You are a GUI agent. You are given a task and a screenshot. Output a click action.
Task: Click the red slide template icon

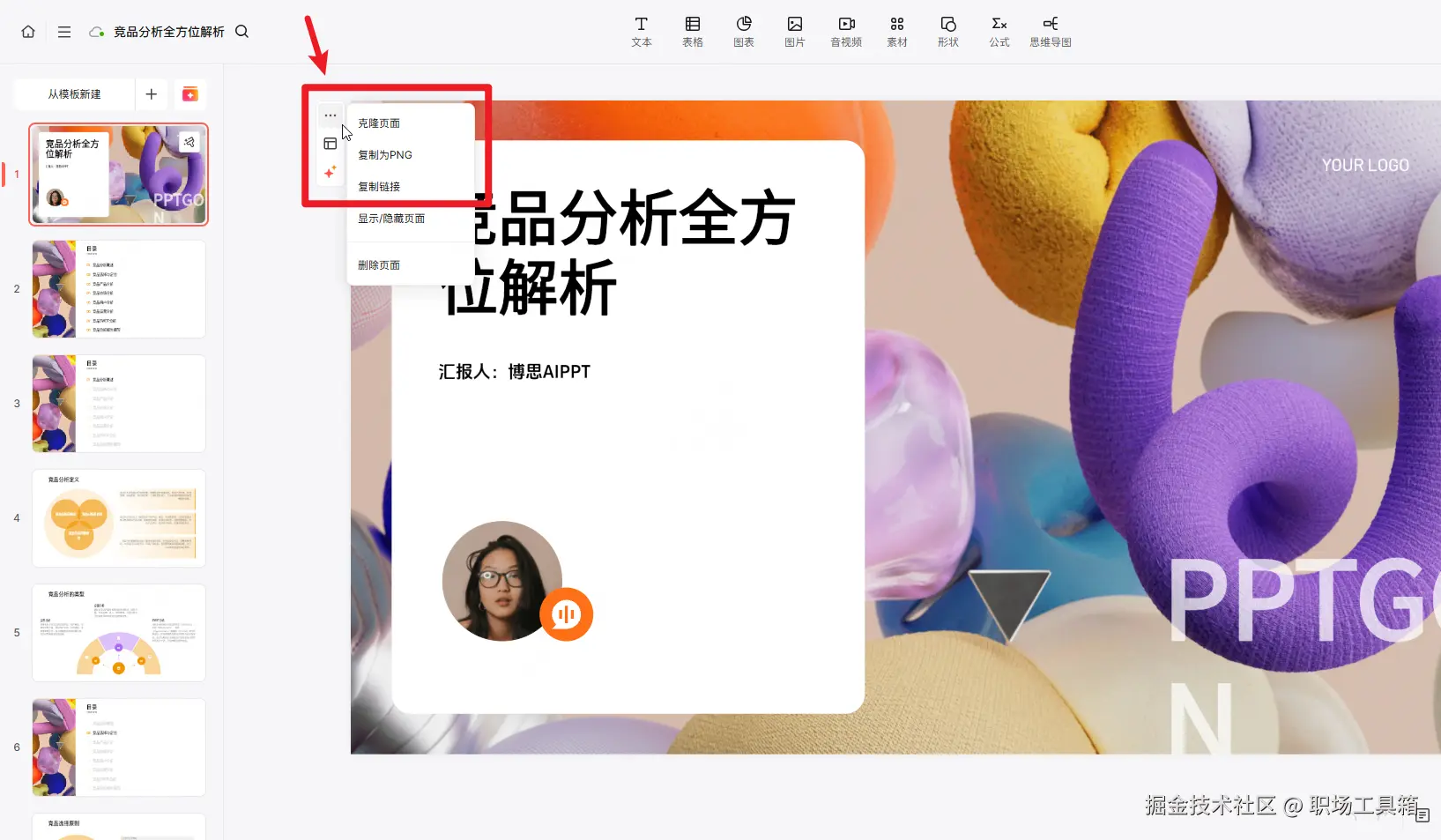point(189,94)
